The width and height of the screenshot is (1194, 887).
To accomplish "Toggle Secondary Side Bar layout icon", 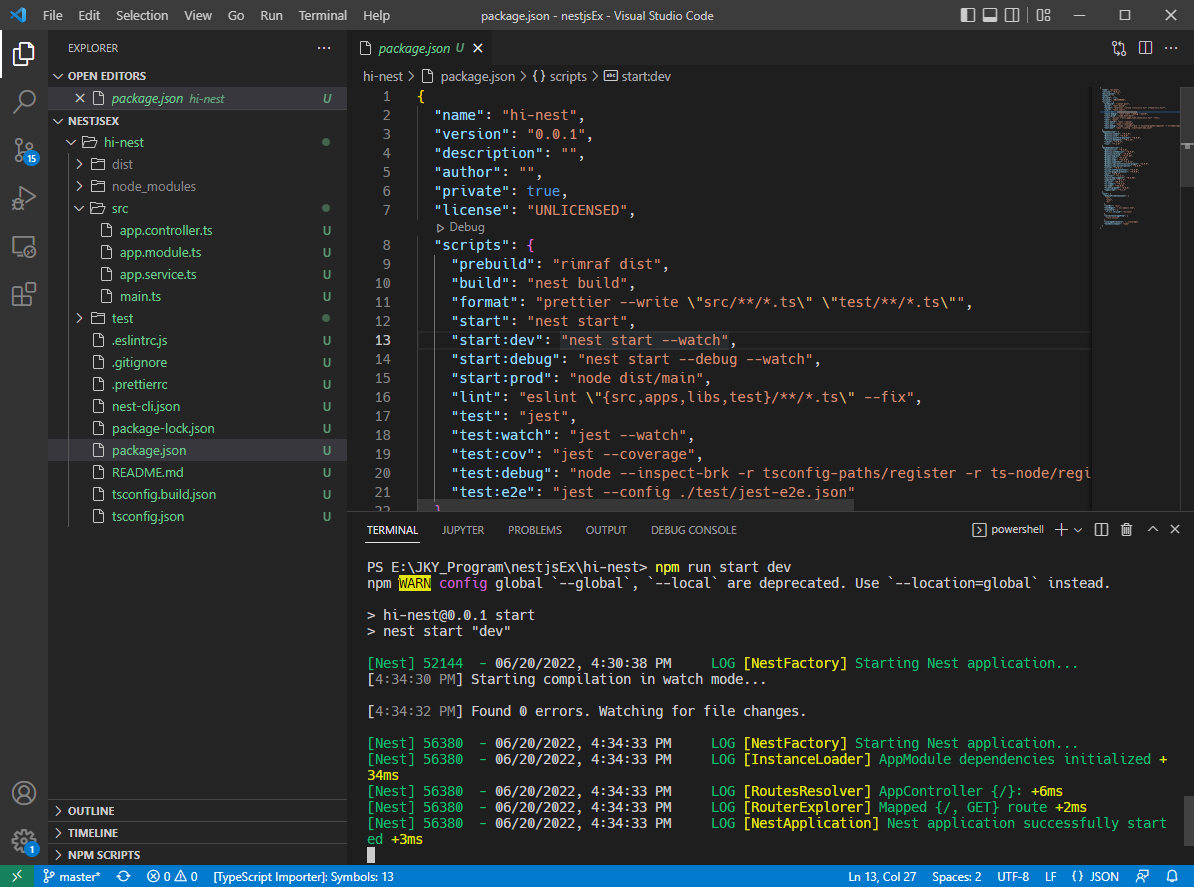I will pos(1012,15).
